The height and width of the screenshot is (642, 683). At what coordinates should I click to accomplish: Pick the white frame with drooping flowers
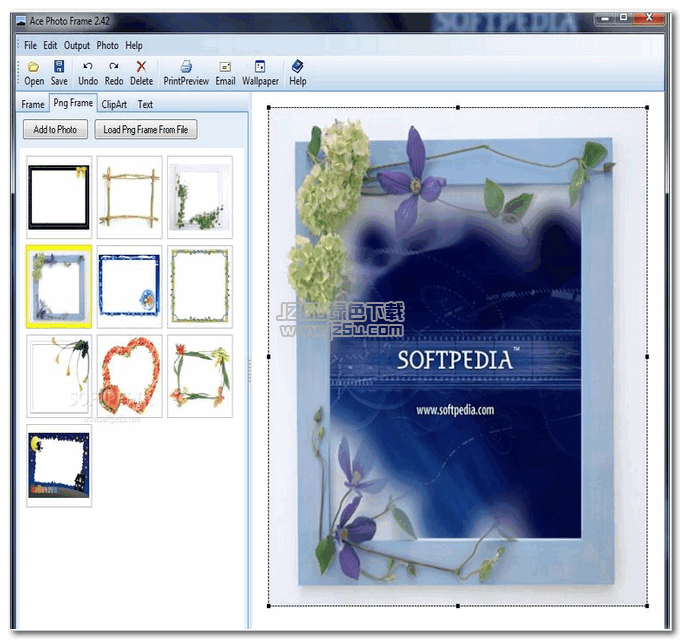(59, 376)
